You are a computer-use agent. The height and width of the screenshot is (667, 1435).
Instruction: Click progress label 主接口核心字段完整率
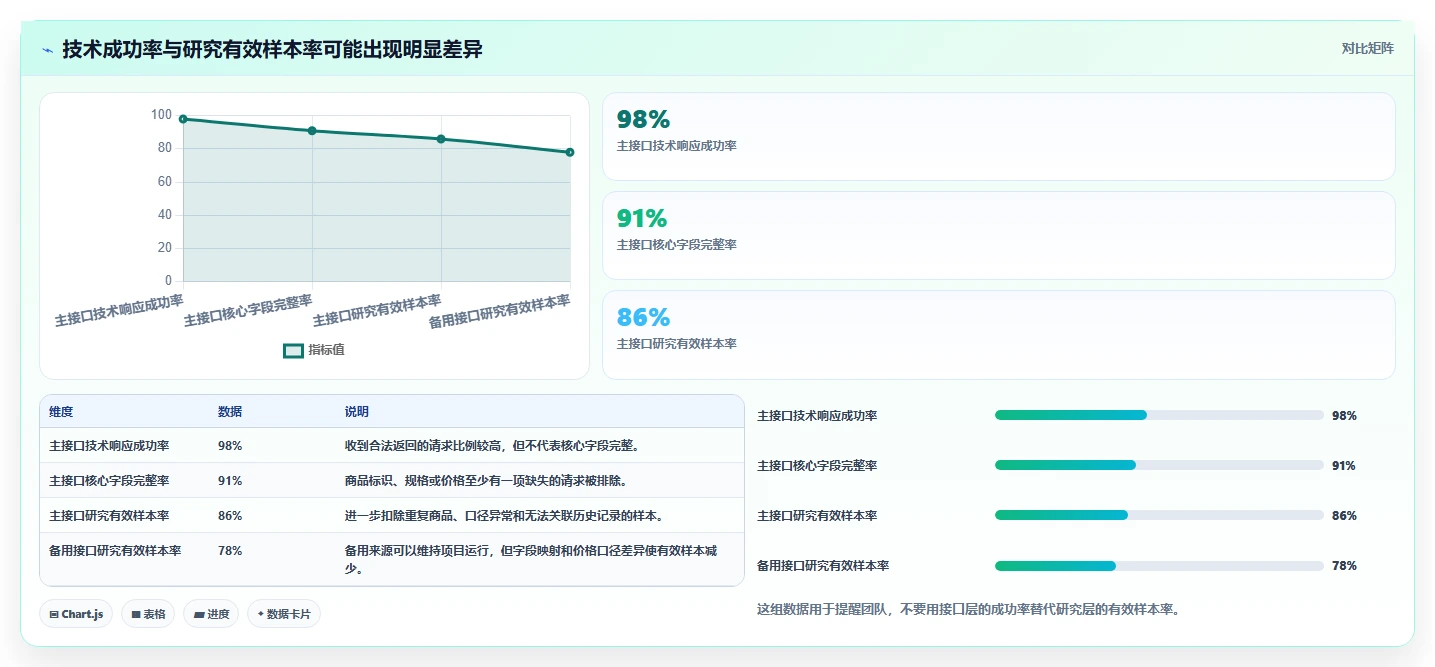coord(817,466)
